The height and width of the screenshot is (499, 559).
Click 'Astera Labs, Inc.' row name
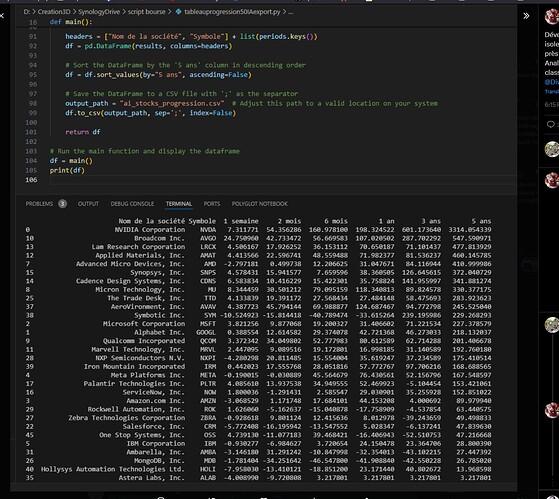[x=152, y=478]
